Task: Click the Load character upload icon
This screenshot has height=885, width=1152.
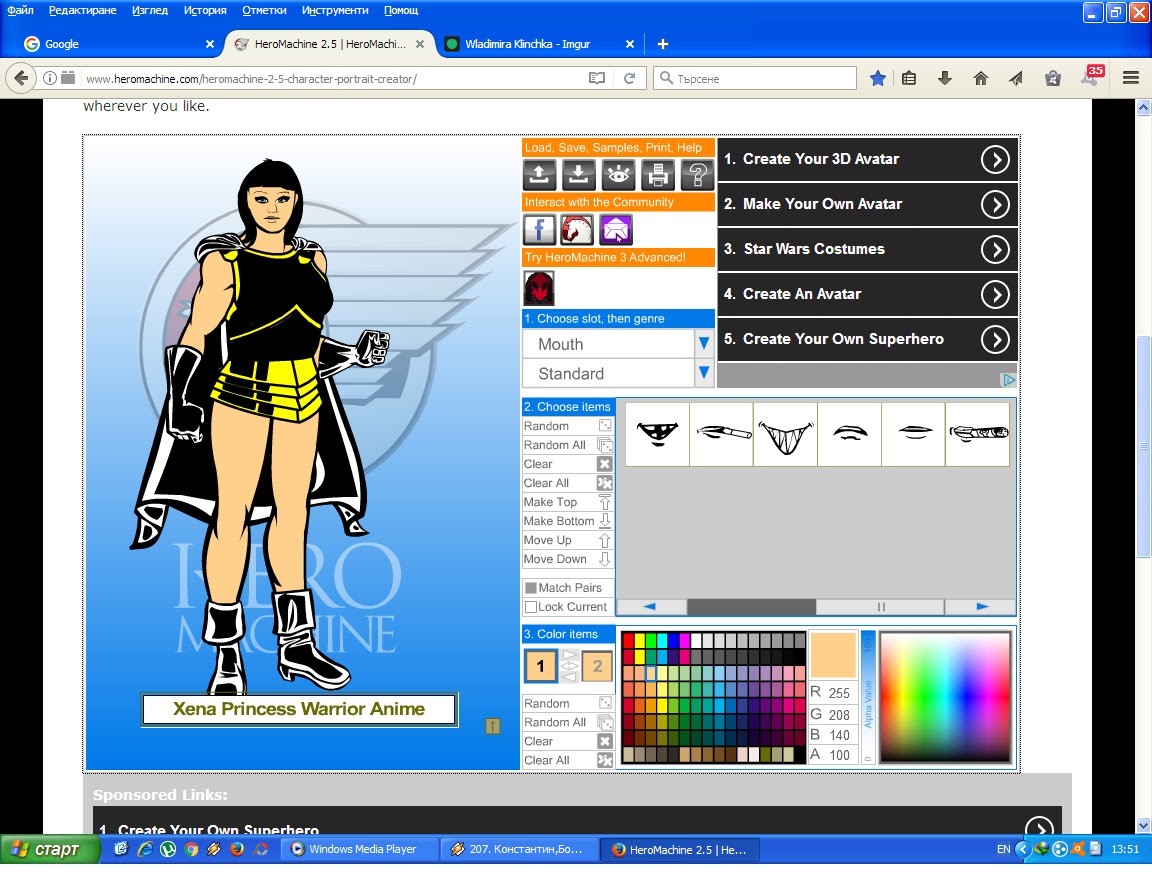Action: (x=539, y=175)
